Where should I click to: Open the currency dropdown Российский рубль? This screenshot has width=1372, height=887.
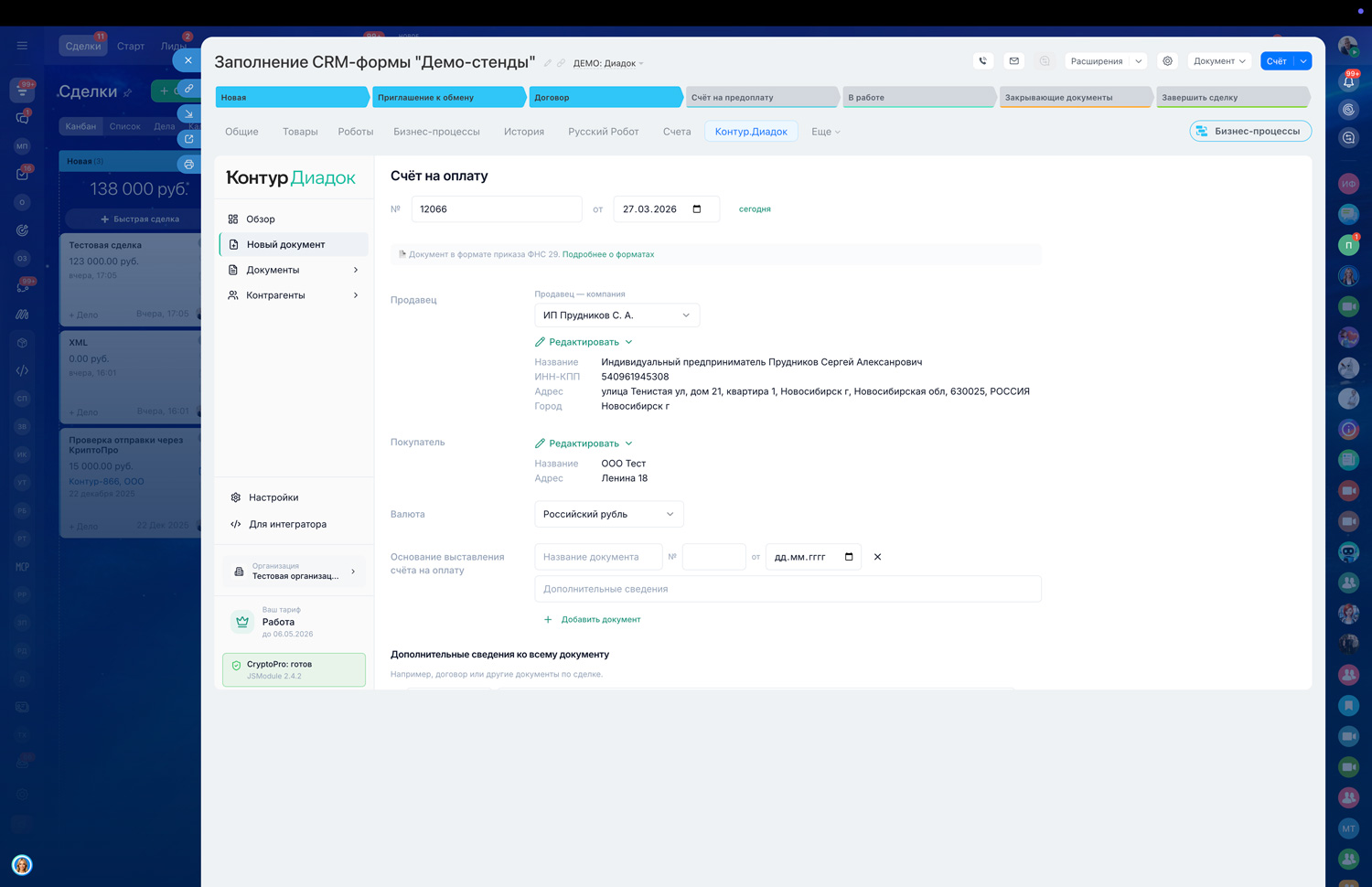[x=609, y=514]
